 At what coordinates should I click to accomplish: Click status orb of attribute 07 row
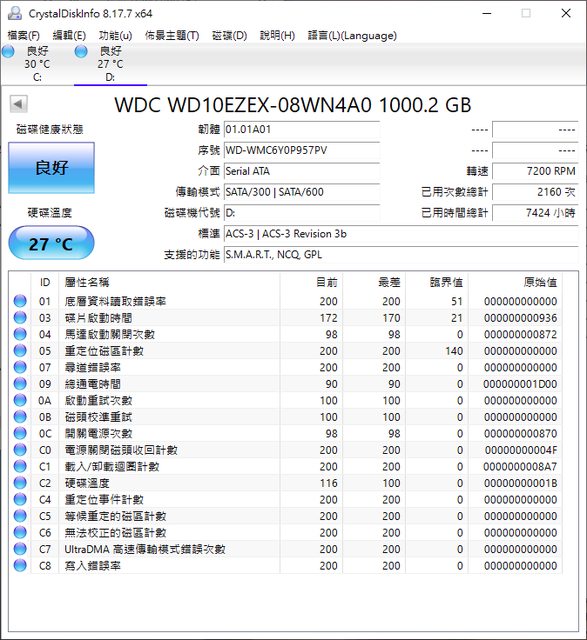tap(20, 367)
